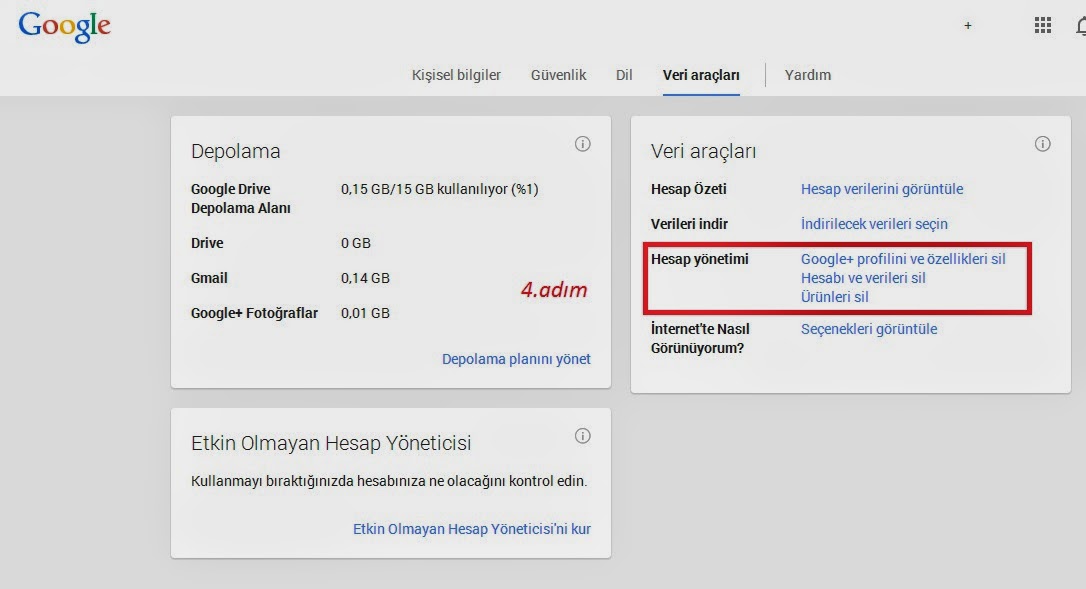This screenshot has height=589, width=1086.
Task: Open info icon on Etkin Olmayan Hesap Yöneticisi card
Action: tap(582, 436)
